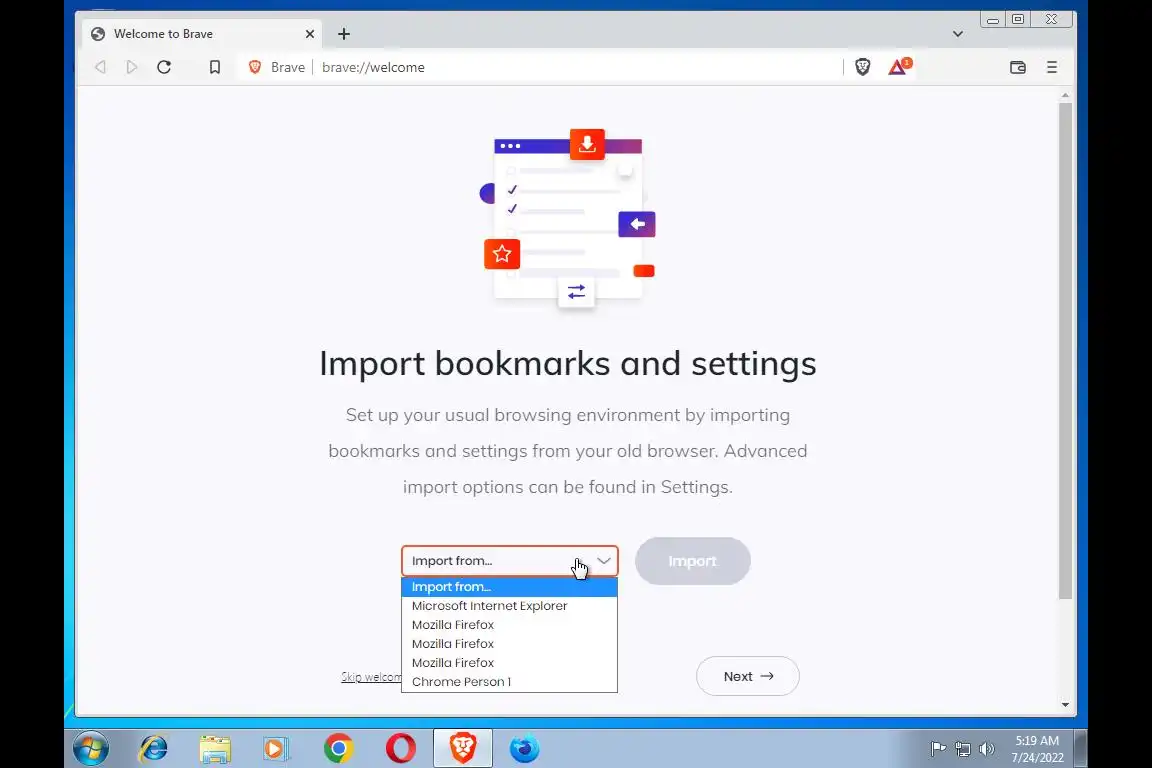Click the browser back arrow
The image size is (1152, 768).
(101, 67)
